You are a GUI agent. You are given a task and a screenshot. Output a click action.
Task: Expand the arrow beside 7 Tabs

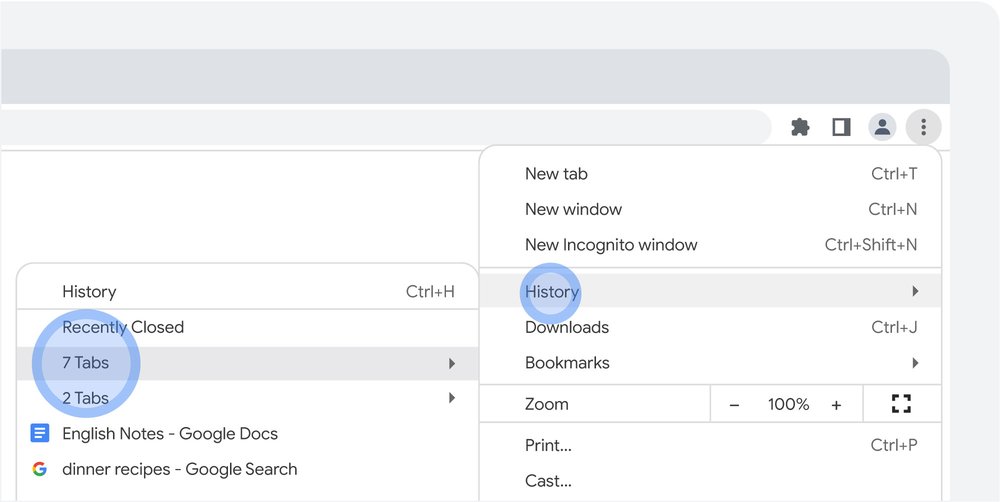452,364
